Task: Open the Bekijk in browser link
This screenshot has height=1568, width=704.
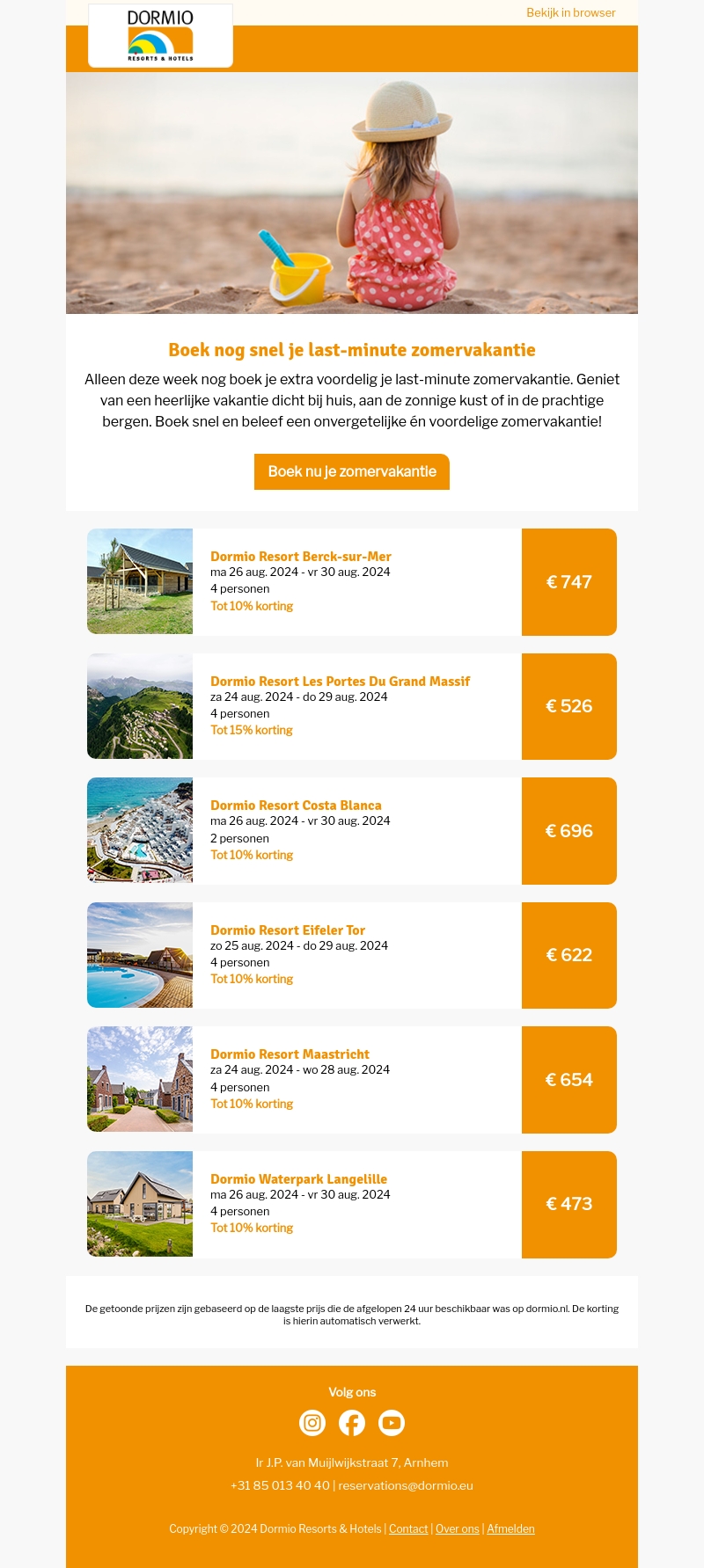Action: tap(571, 12)
